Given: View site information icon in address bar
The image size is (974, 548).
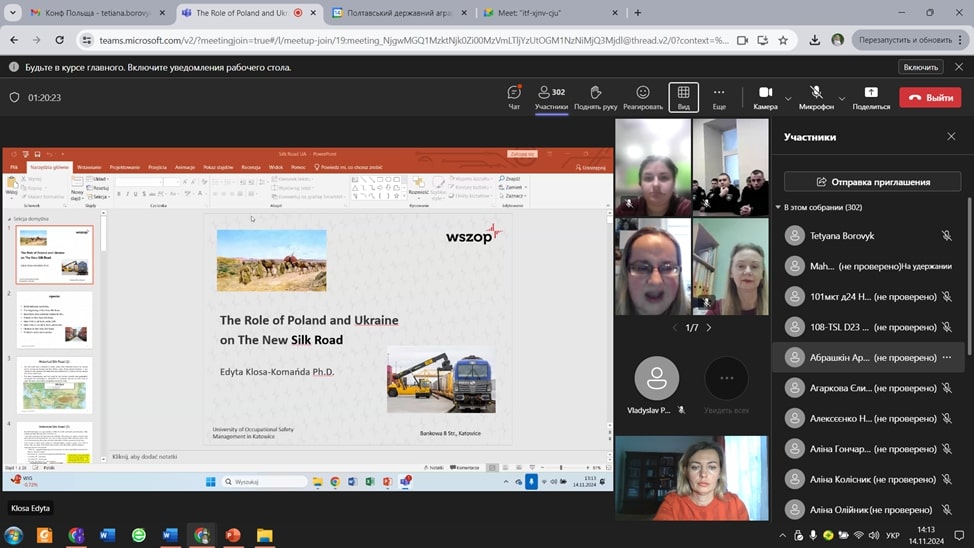Looking at the screenshot, I should 87,40.
